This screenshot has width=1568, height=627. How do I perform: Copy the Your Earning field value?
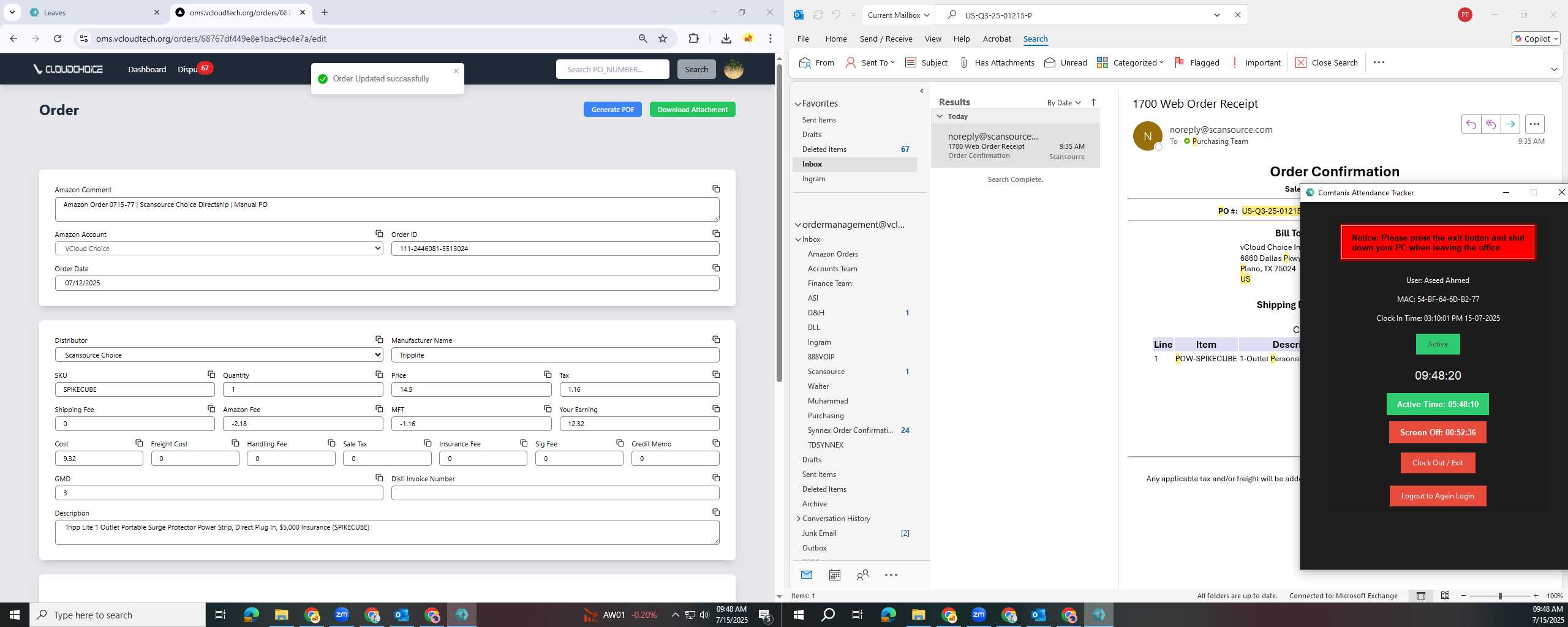(x=716, y=409)
